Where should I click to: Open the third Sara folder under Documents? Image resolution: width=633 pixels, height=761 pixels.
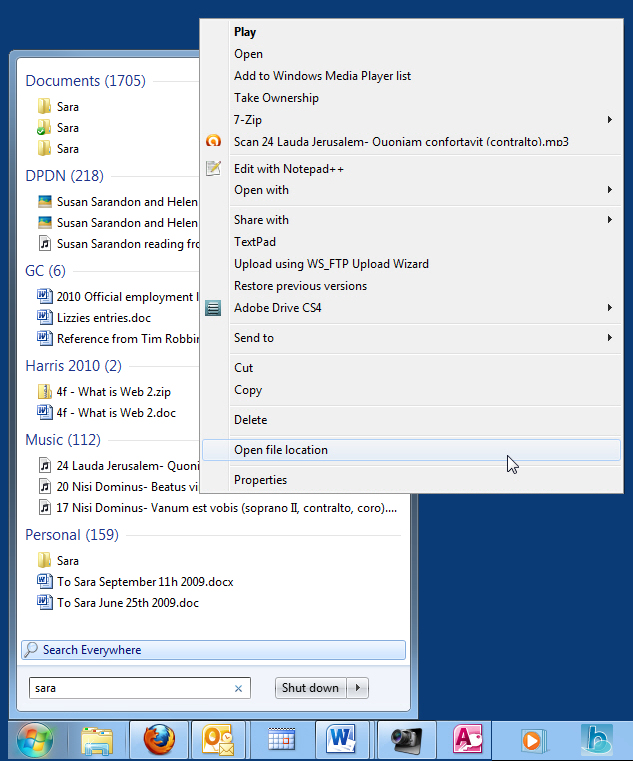[58, 149]
